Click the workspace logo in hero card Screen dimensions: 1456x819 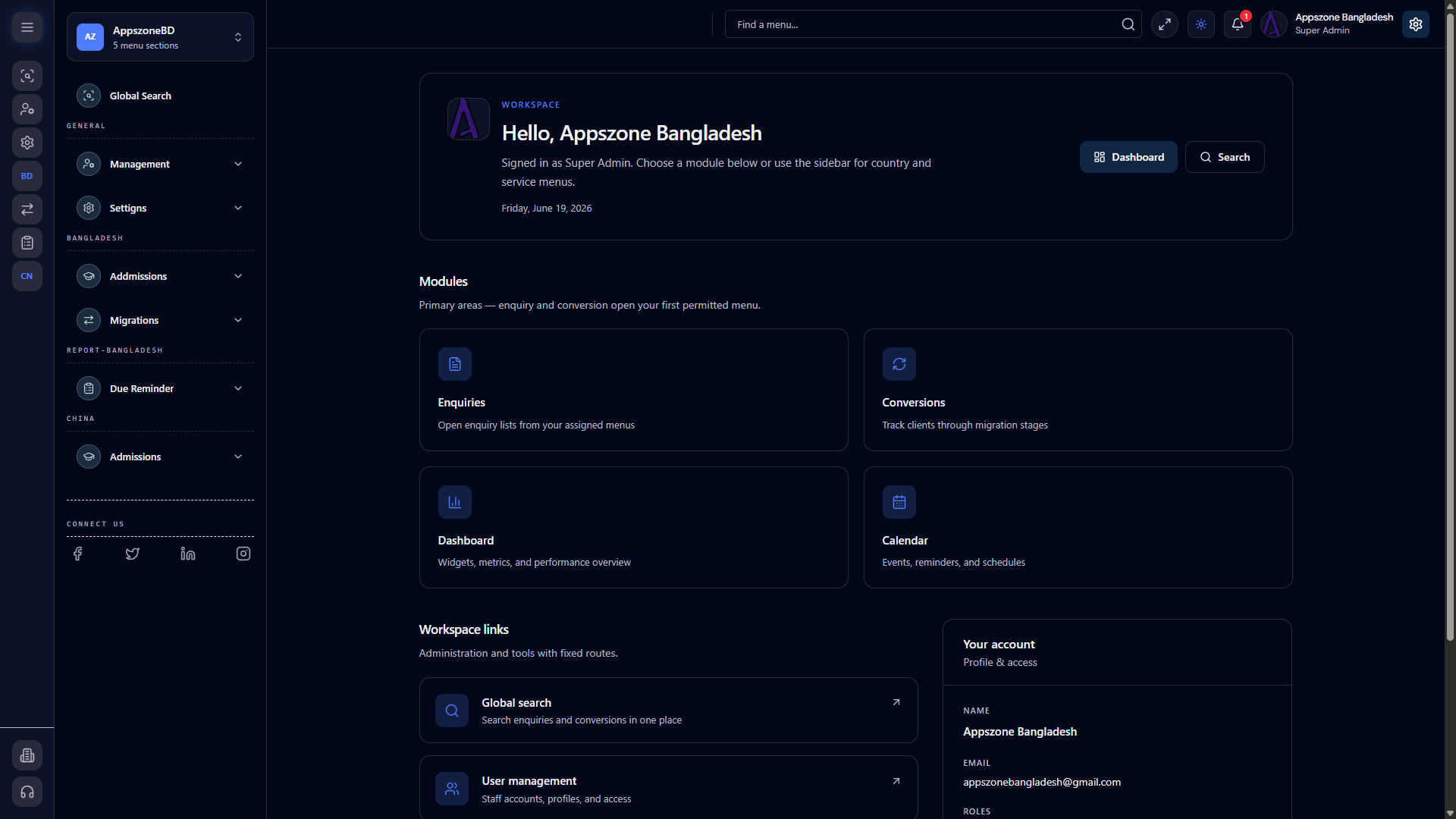pyautogui.click(x=468, y=119)
